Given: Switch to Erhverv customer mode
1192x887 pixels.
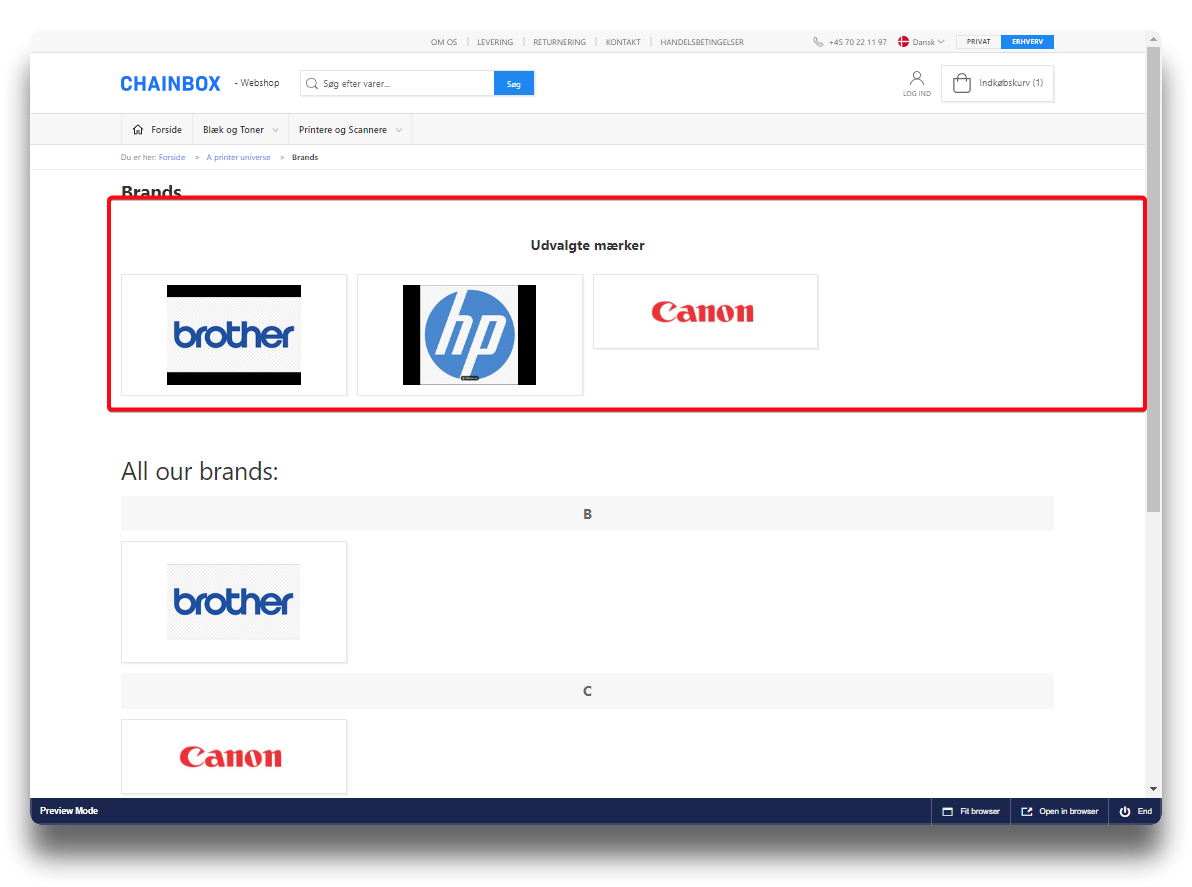Looking at the screenshot, I should [x=1027, y=42].
